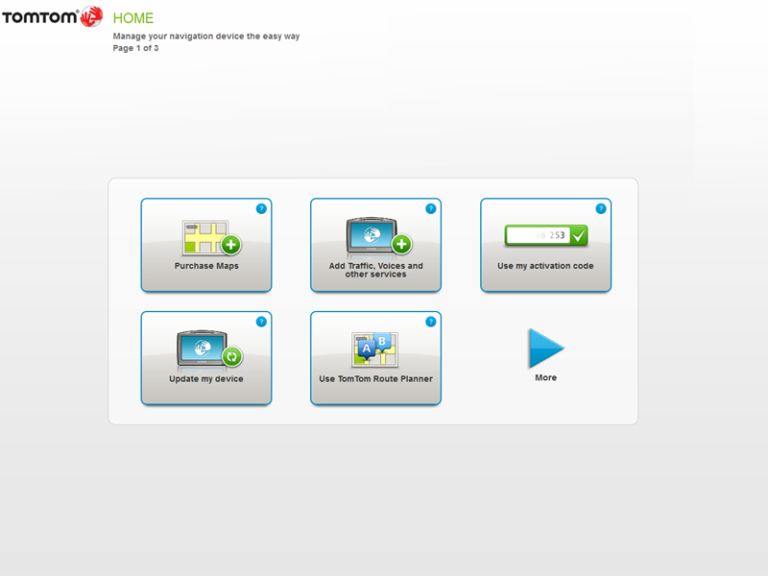The width and height of the screenshot is (768, 576).
Task: Open help icon on Update my device tile
Action: (261, 322)
